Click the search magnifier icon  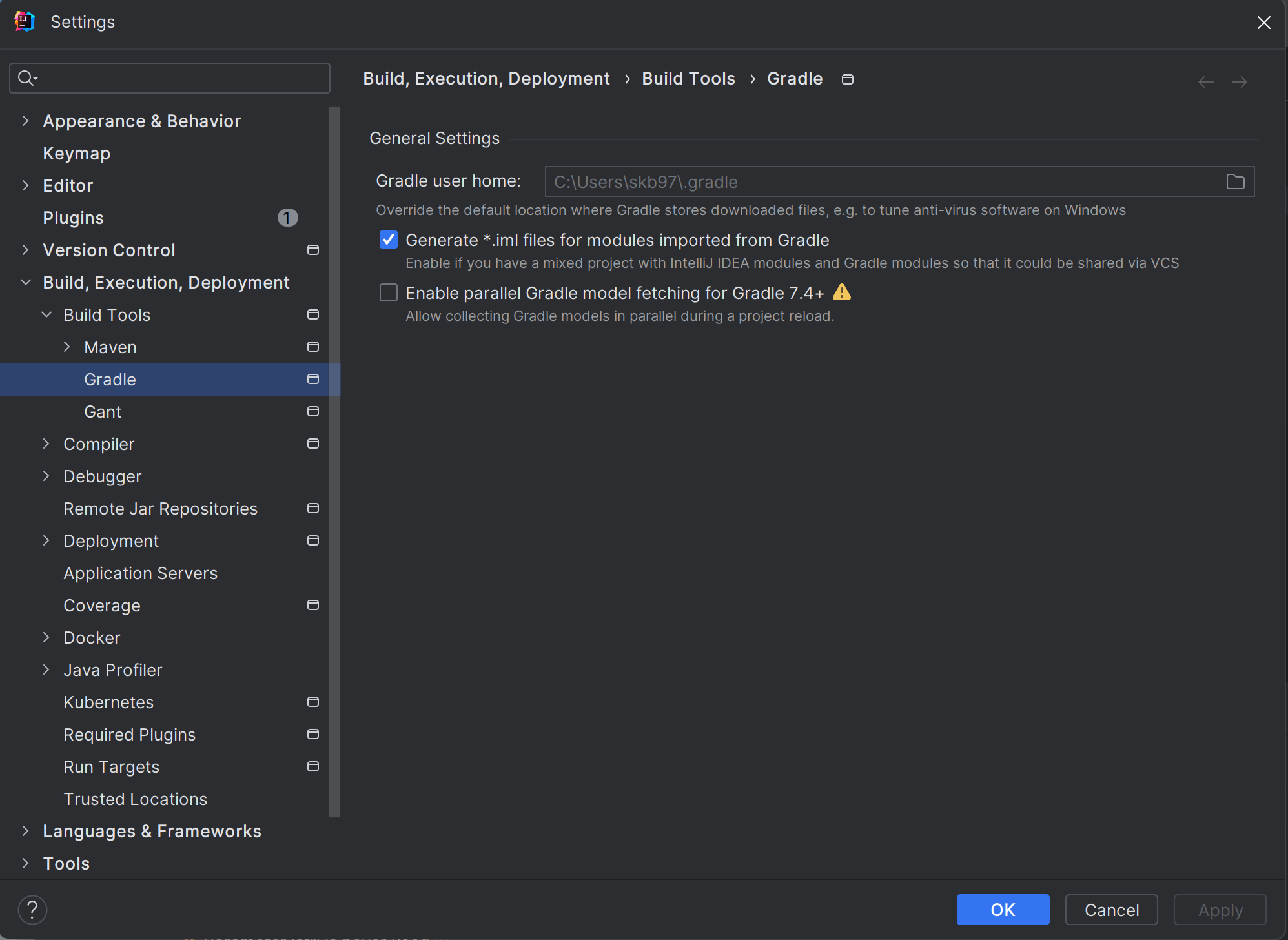[27, 78]
